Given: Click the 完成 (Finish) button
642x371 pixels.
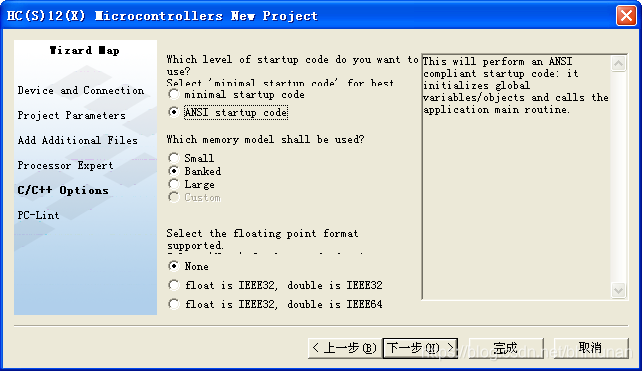Looking at the screenshot, I should pos(506,348).
